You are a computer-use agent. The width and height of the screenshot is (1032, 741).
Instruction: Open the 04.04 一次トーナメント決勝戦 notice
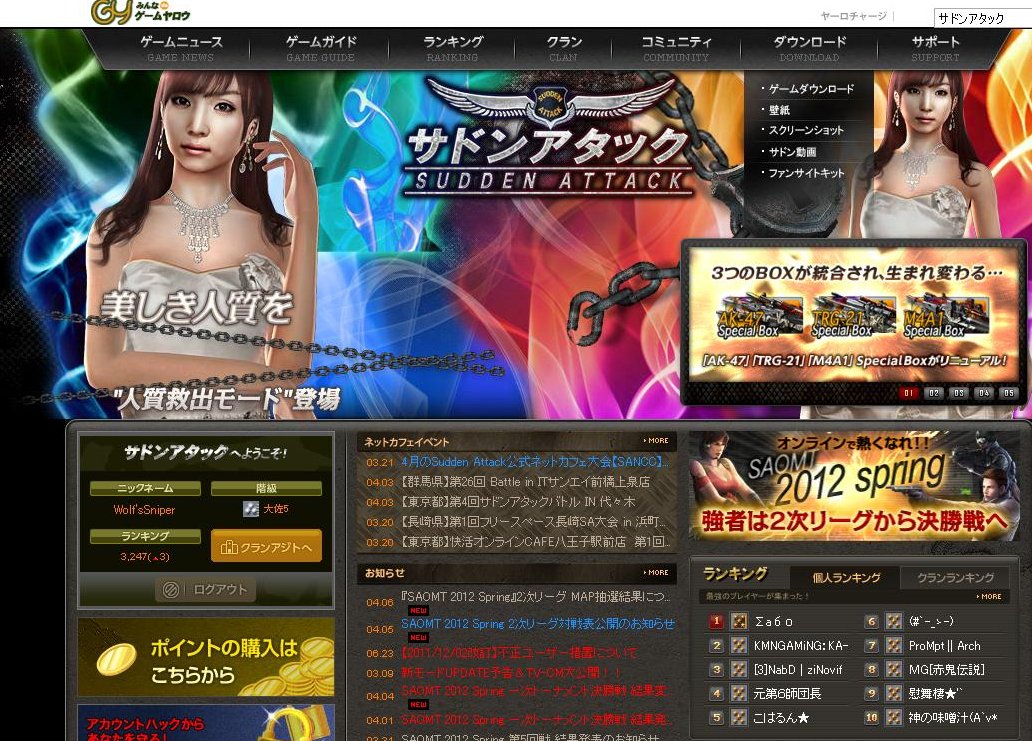tap(534, 691)
